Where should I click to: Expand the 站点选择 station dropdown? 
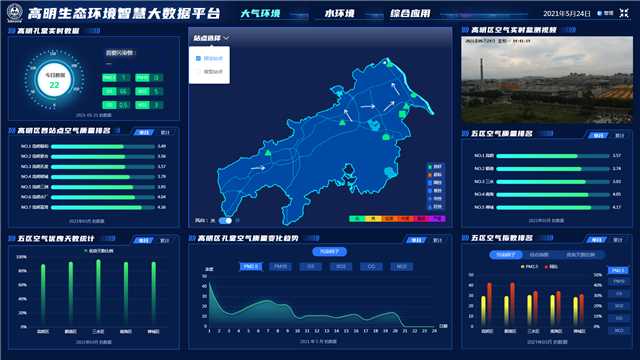pos(211,38)
